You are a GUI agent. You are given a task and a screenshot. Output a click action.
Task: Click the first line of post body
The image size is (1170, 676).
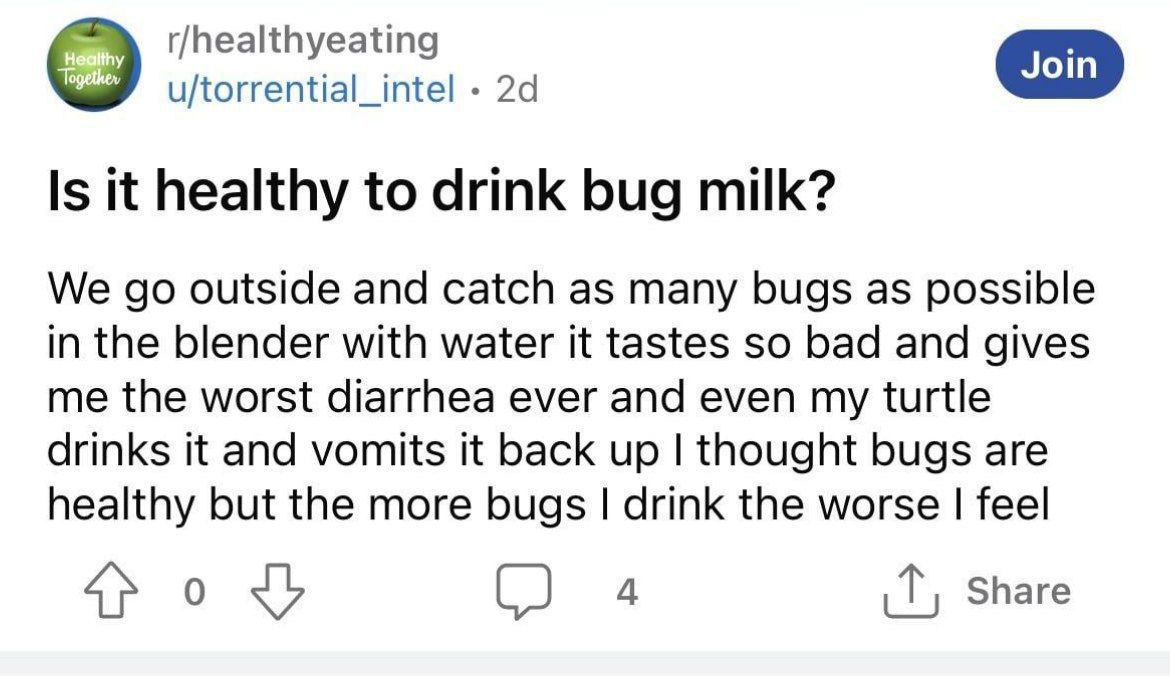(x=570, y=291)
